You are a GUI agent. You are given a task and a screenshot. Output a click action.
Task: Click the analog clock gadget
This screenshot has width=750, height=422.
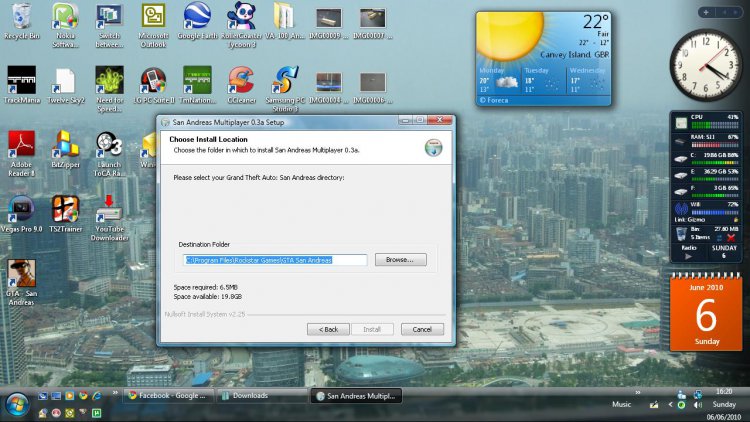pos(706,65)
